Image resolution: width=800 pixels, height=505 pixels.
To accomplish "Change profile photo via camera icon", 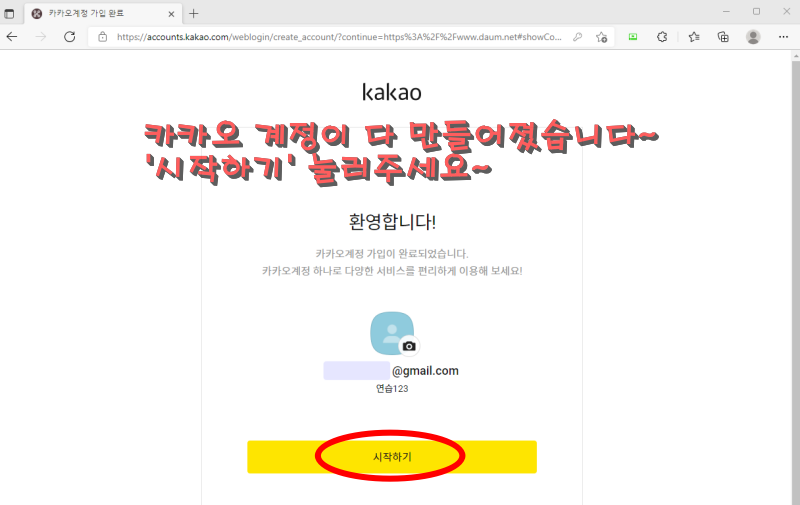I will [409, 346].
